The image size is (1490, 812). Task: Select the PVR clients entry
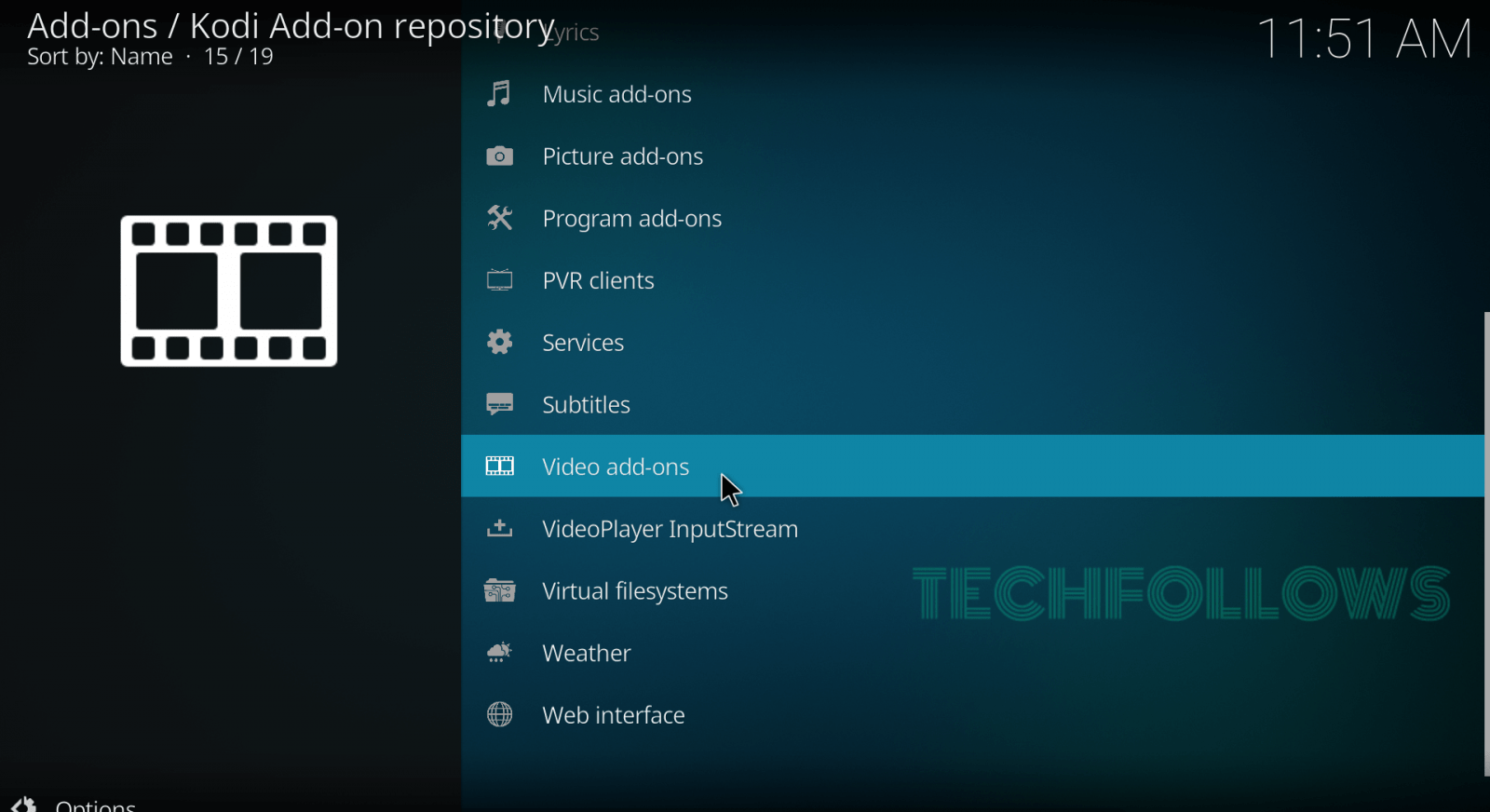tap(972, 280)
